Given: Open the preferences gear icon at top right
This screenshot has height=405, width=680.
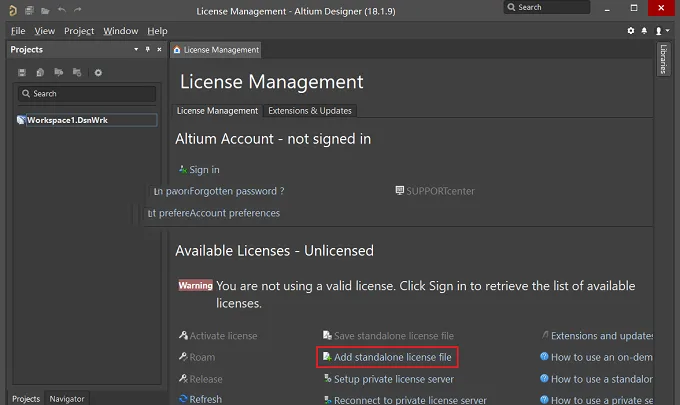Looking at the screenshot, I should (x=631, y=31).
